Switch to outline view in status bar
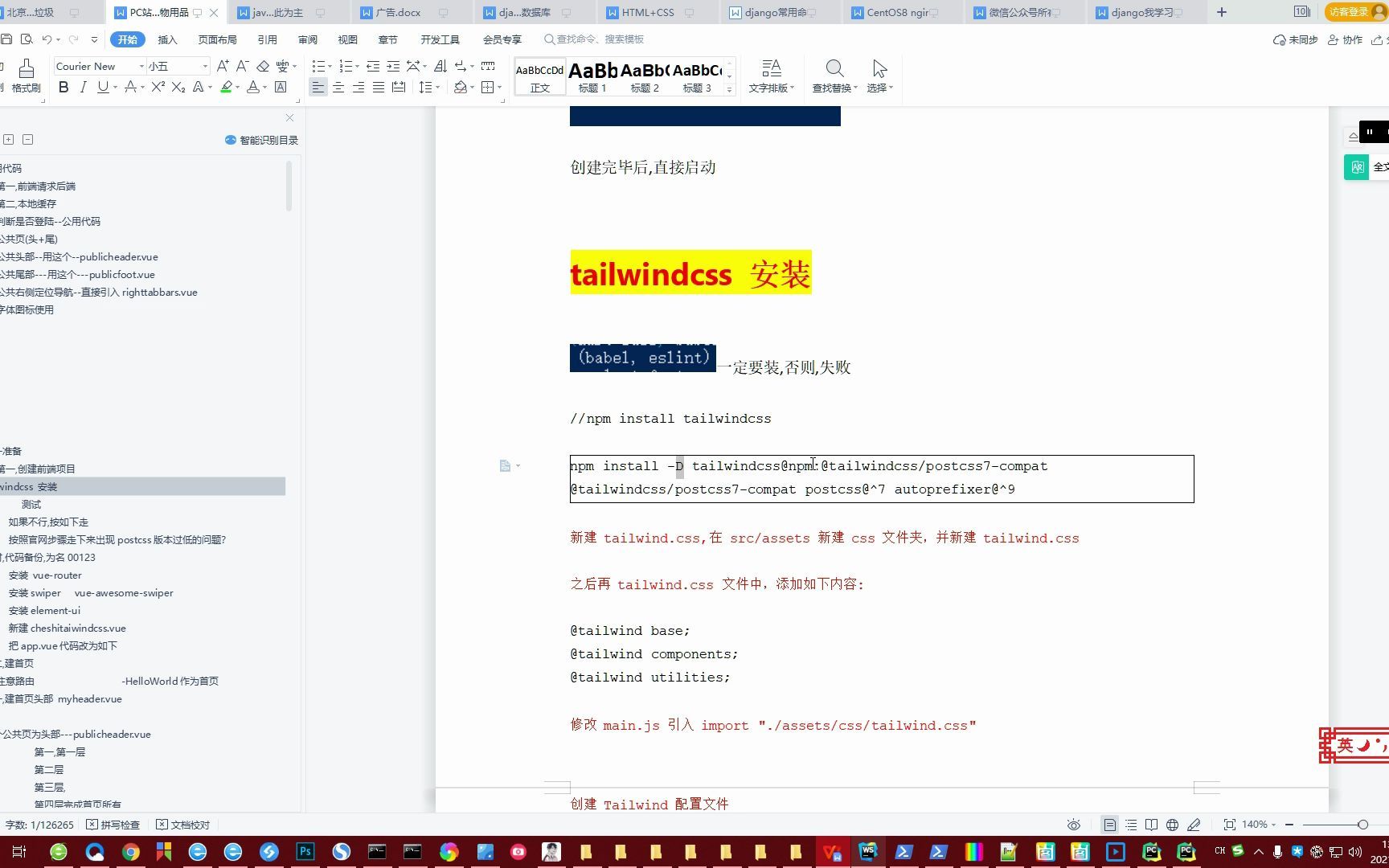Viewport: 1389px width, 868px height. [1131, 825]
